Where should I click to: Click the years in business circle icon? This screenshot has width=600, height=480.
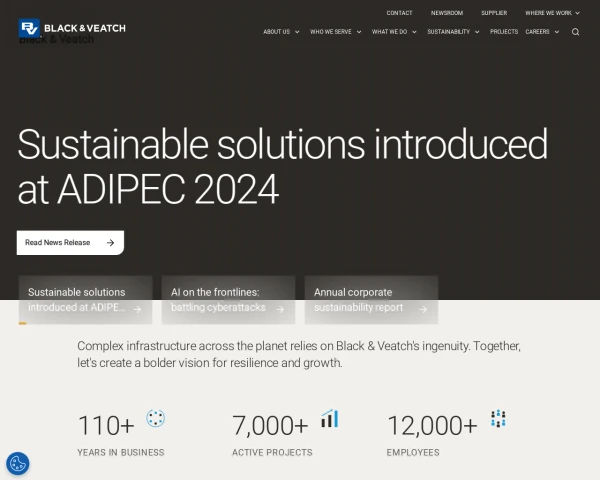tap(155, 418)
